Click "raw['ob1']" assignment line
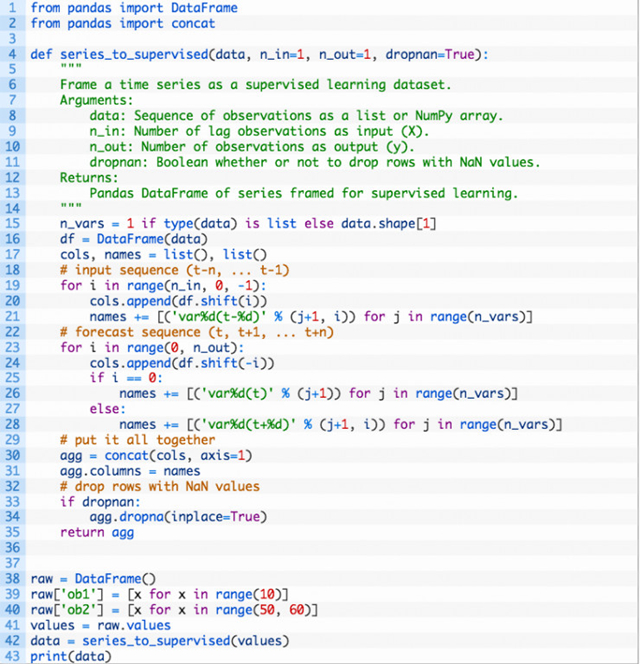This screenshot has width=640, height=664. tap(159, 595)
